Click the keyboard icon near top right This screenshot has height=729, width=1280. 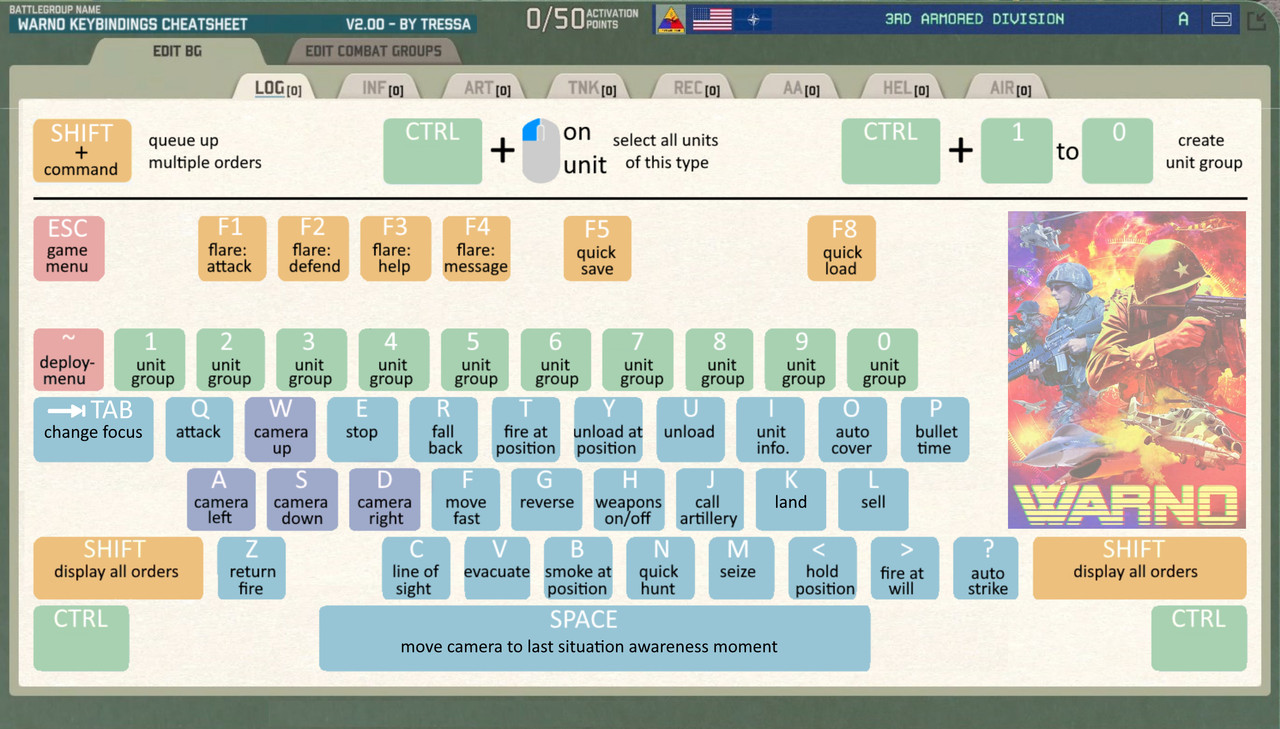1220,18
